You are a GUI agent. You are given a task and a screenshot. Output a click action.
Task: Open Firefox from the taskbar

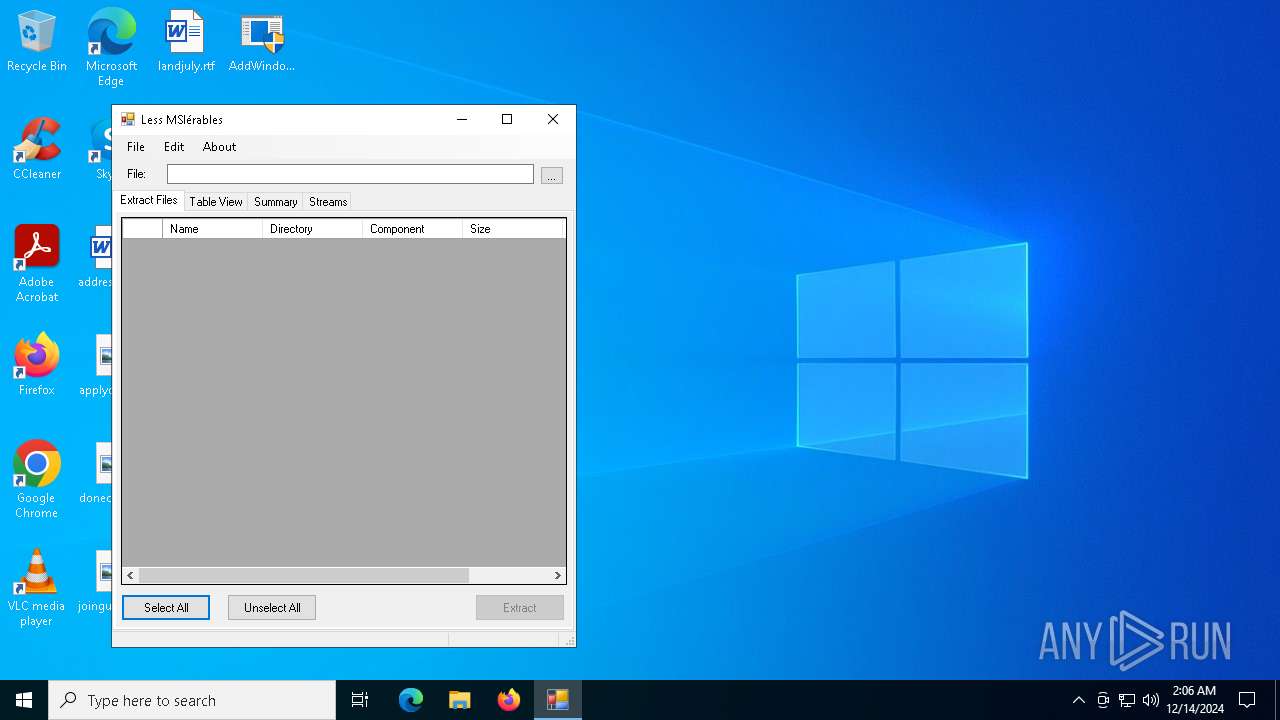pos(509,700)
